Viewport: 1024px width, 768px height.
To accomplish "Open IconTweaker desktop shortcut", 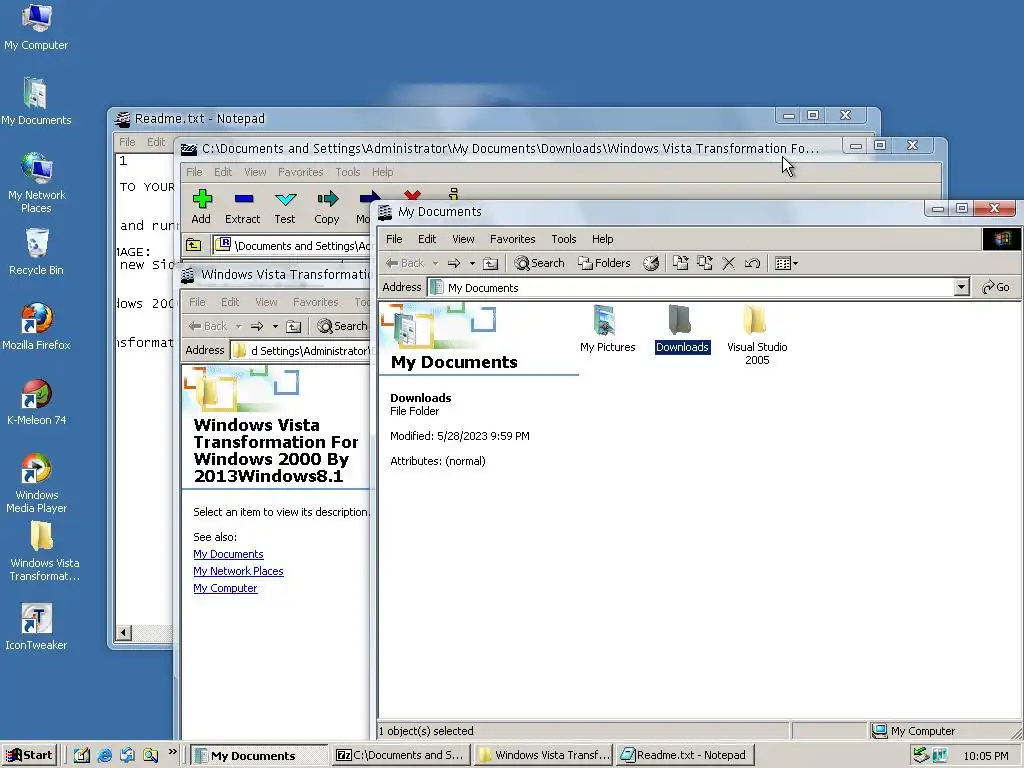I will tap(37, 627).
